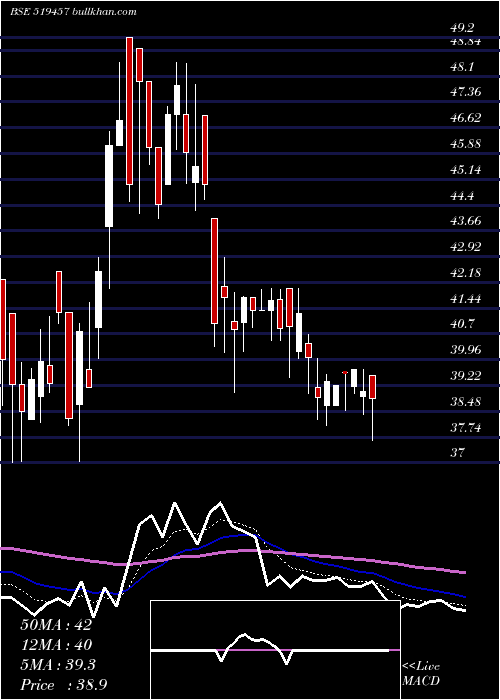Viewport: 500px width, 700px height.
Task: Click the 5MA : 39.3 indicator text
Action: pos(58,665)
